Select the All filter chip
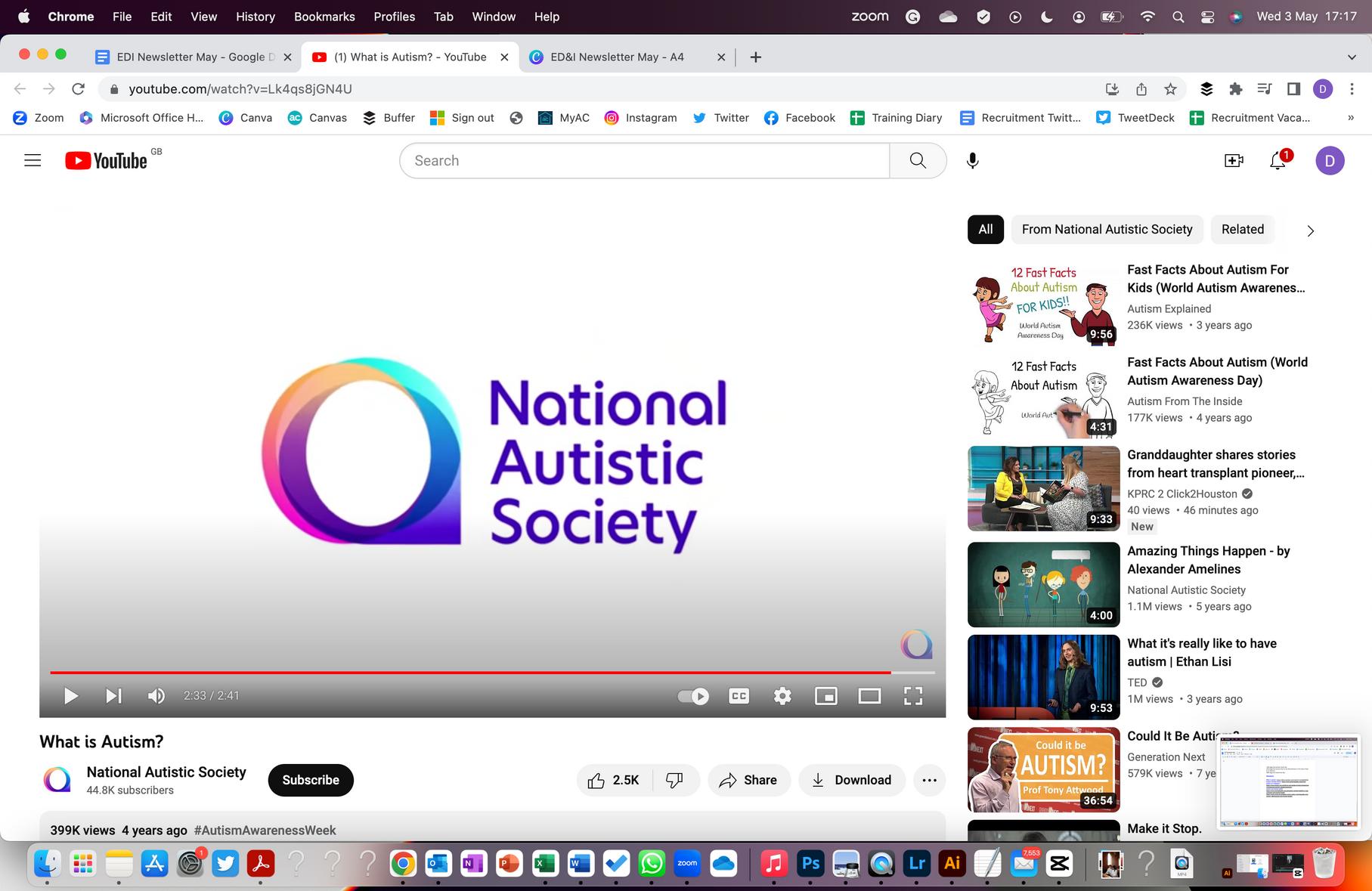The image size is (1372, 891). pyautogui.click(x=986, y=229)
